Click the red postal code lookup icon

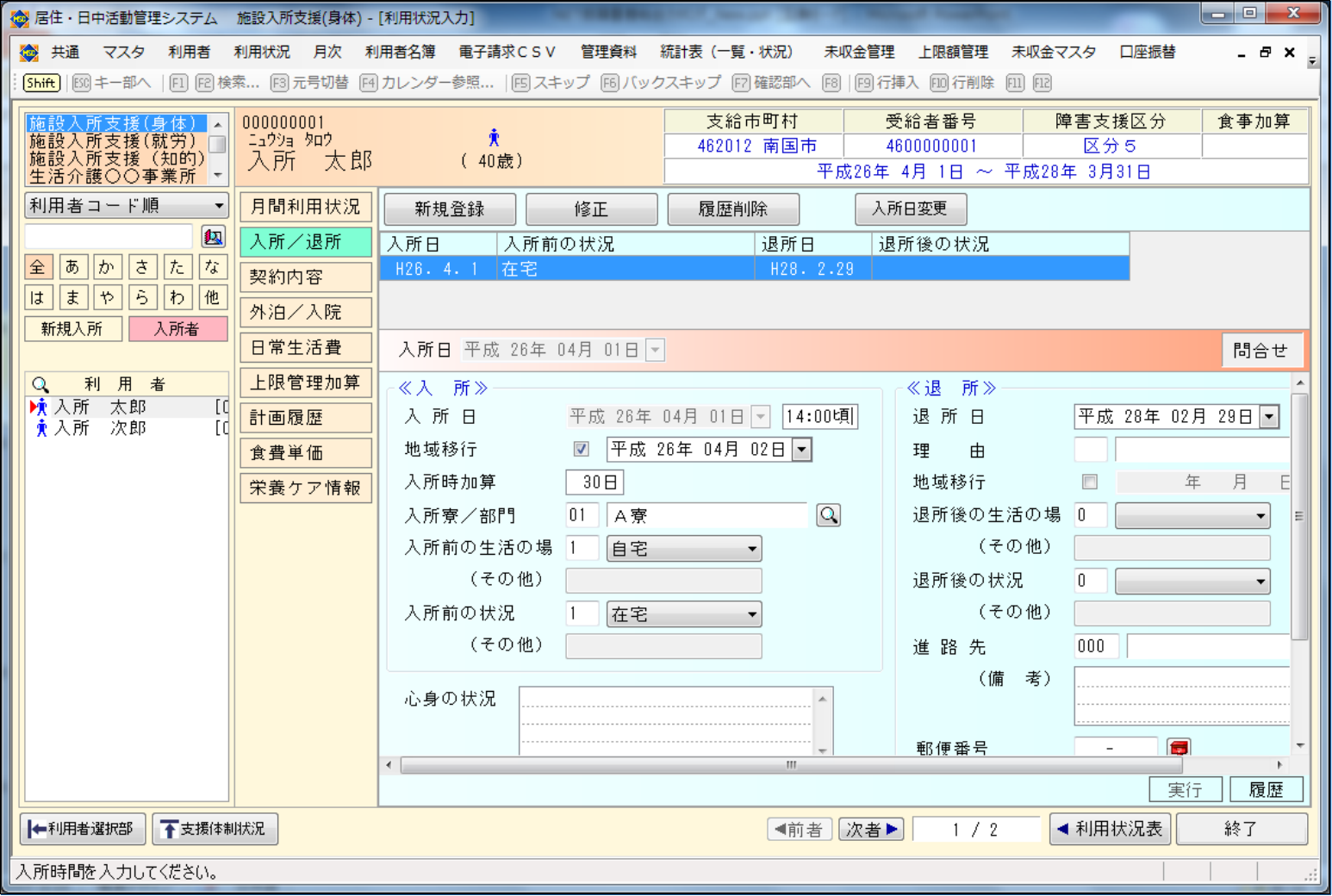pos(1179,747)
